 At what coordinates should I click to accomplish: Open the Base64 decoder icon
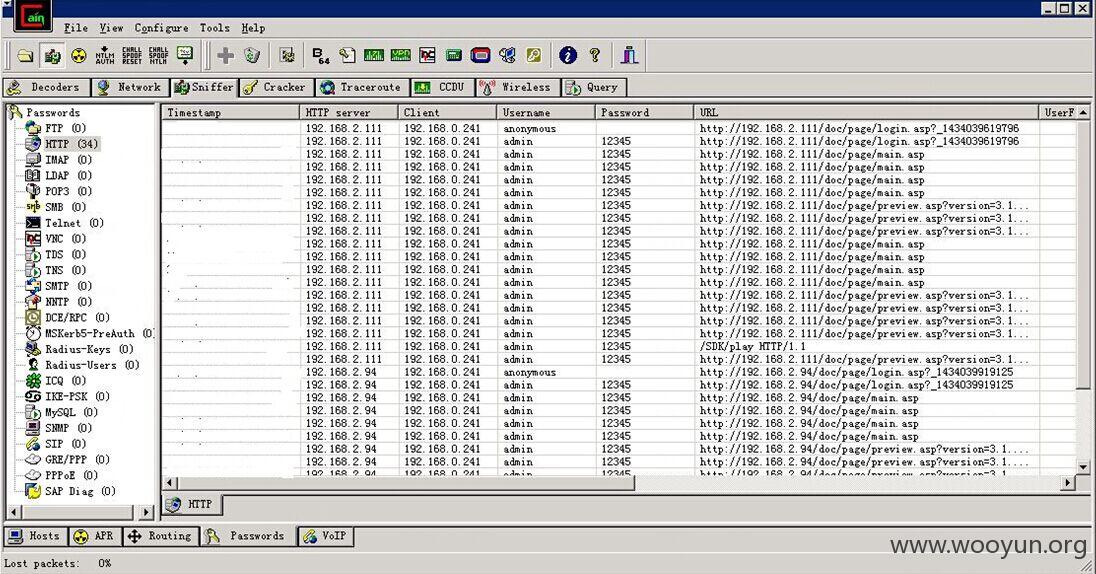tap(321, 55)
